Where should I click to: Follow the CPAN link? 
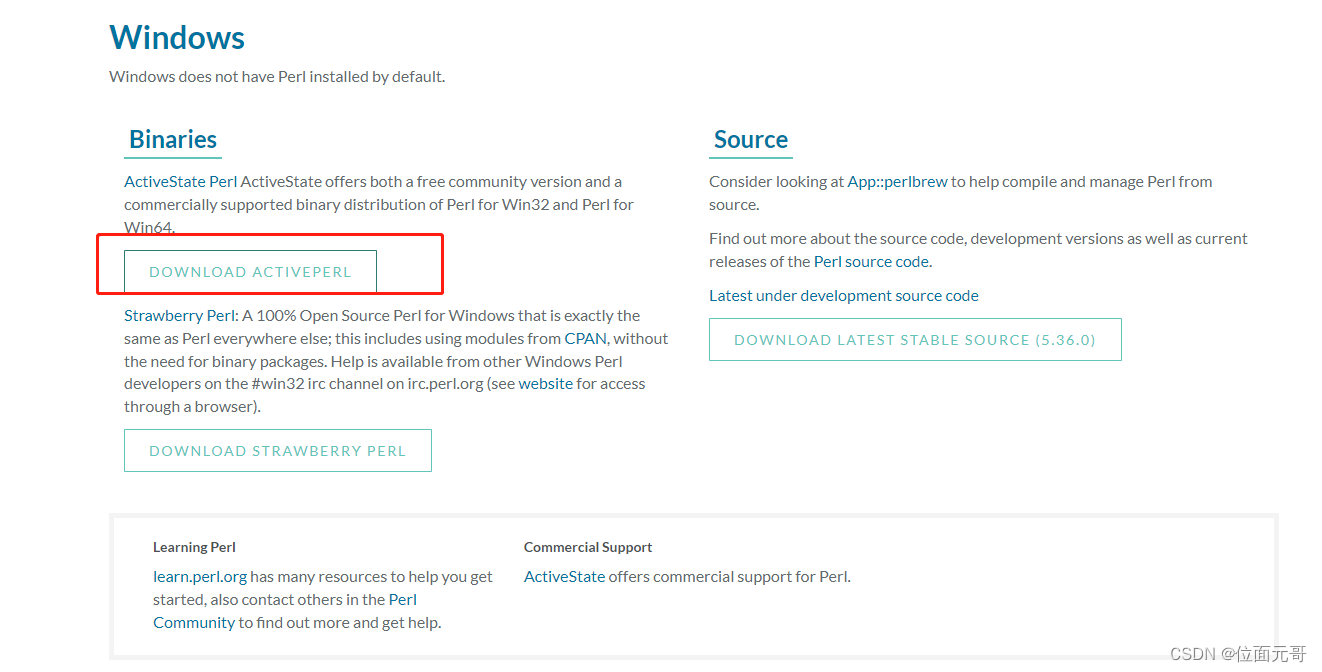585,339
